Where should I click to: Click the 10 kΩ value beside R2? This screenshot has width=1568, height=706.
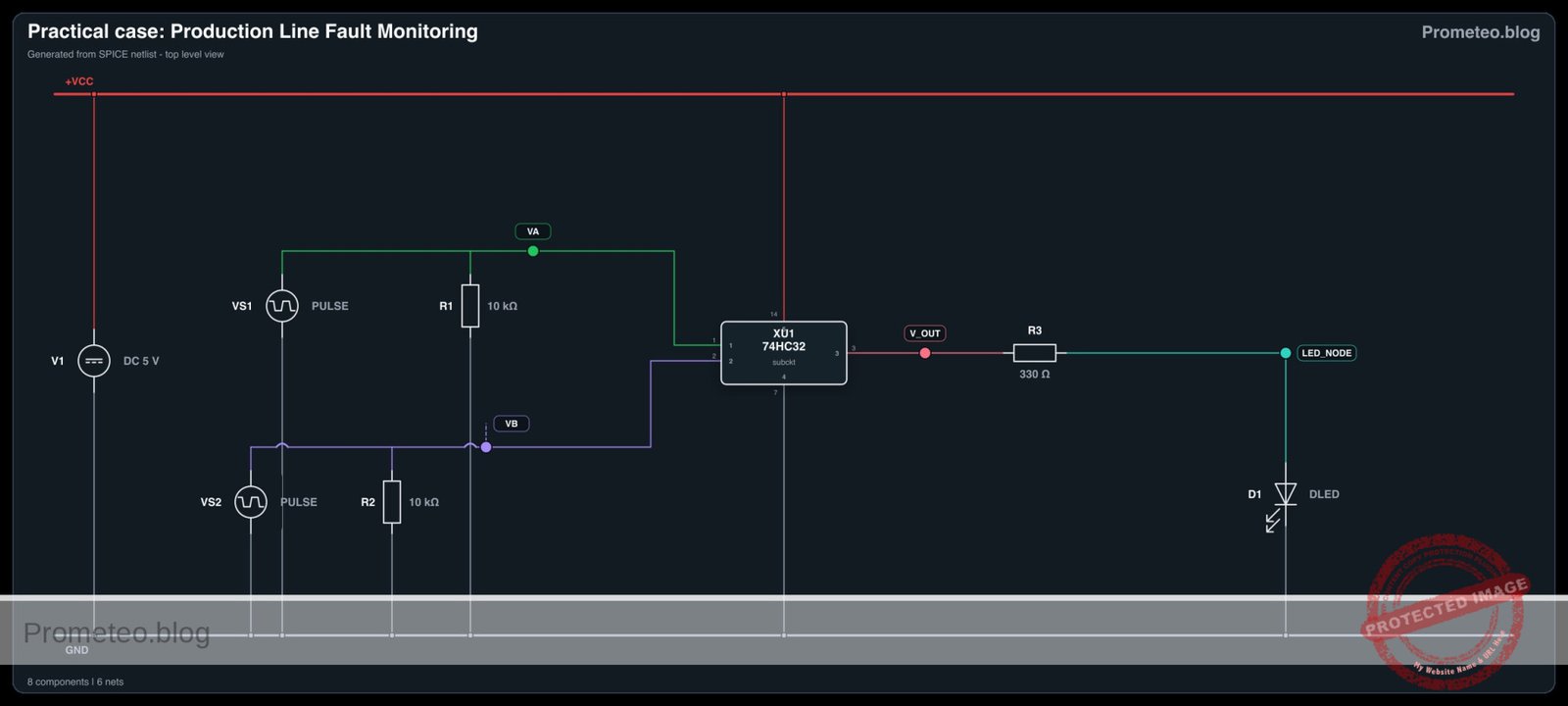tap(424, 502)
